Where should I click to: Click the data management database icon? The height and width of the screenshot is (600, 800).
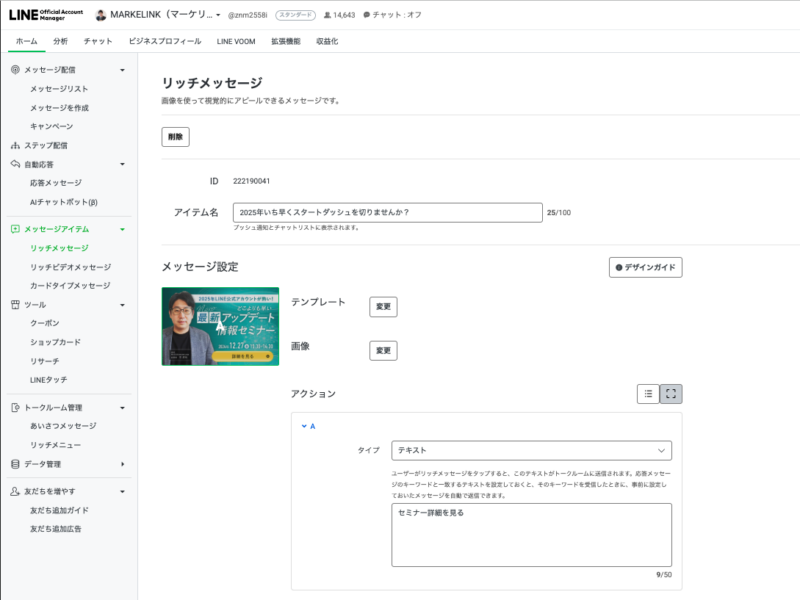tap(15, 464)
